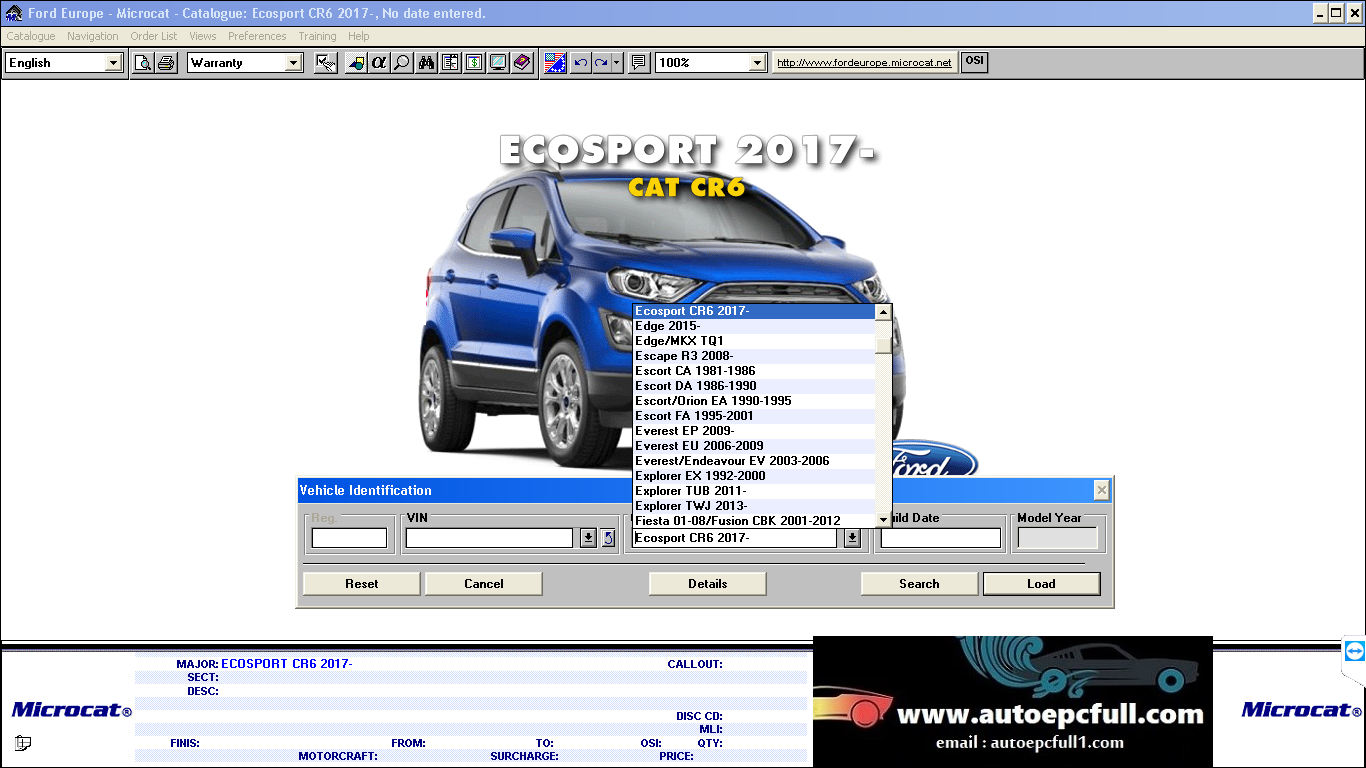Image resolution: width=1366 pixels, height=768 pixels.
Task: Open the Order List menu
Action: [x=154, y=36]
